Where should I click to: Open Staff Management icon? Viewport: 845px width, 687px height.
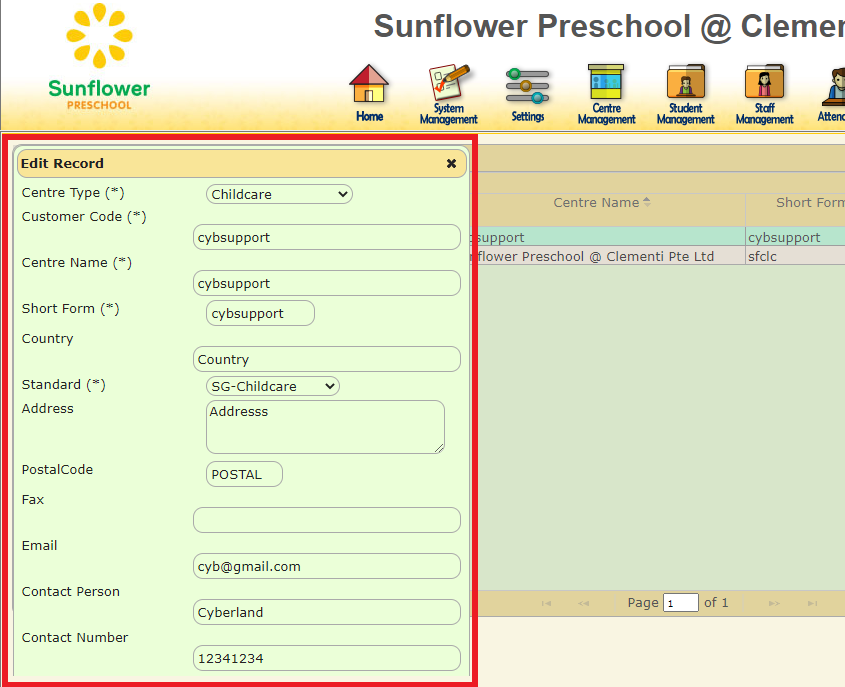click(764, 94)
